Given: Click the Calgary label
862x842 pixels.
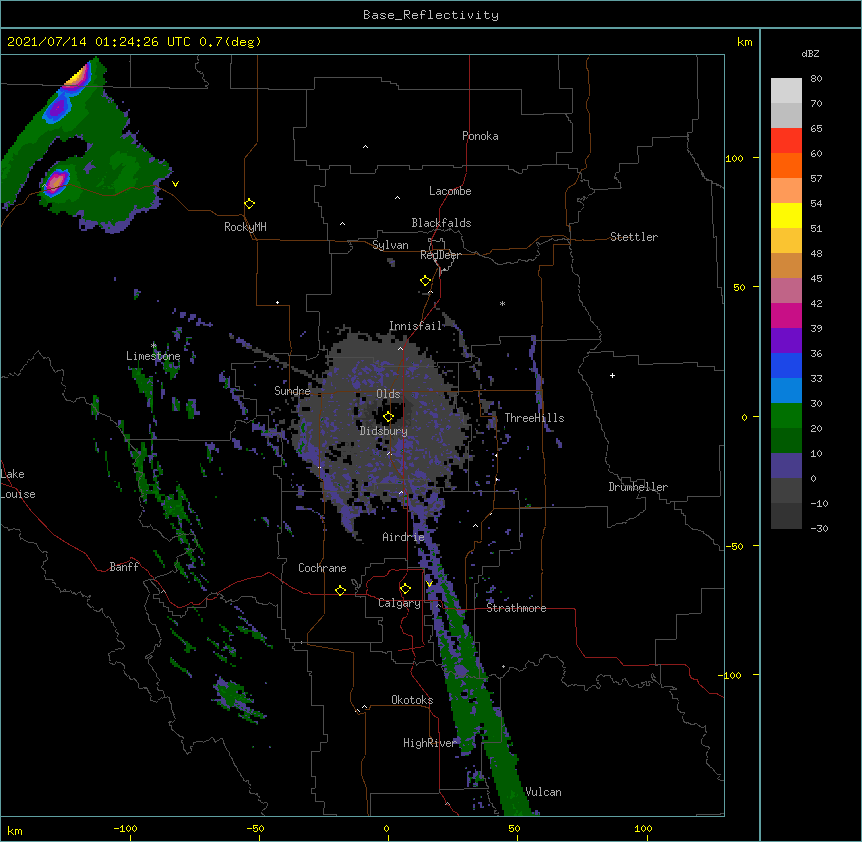Looking at the screenshot, I should click(400, 603).
